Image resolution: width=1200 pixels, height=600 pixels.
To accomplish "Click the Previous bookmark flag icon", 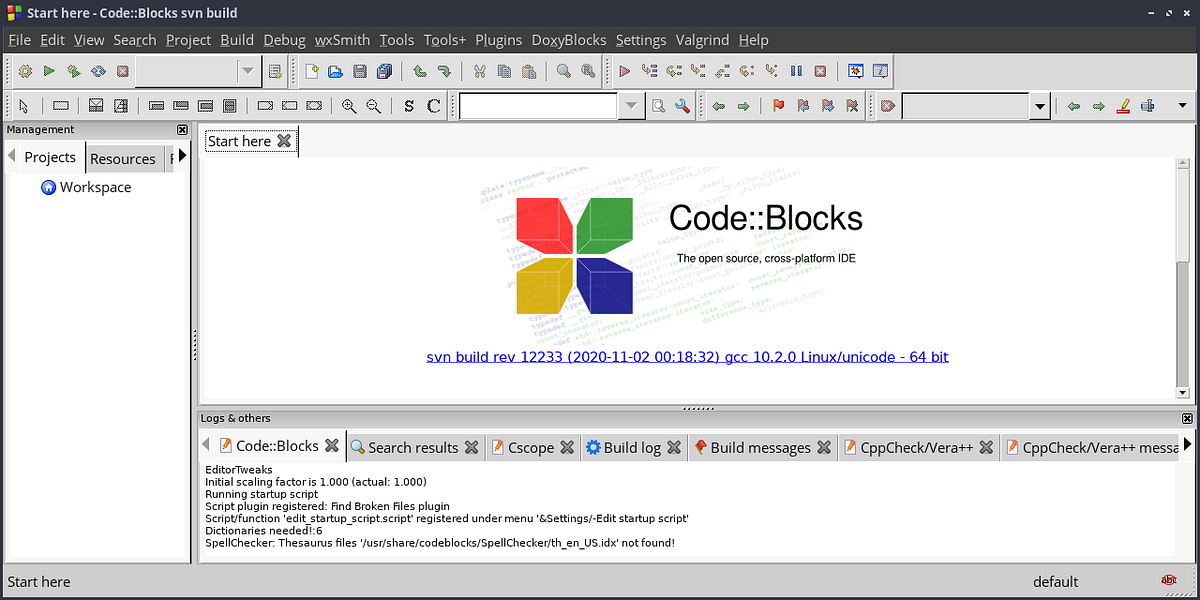I will click(803, 106).
